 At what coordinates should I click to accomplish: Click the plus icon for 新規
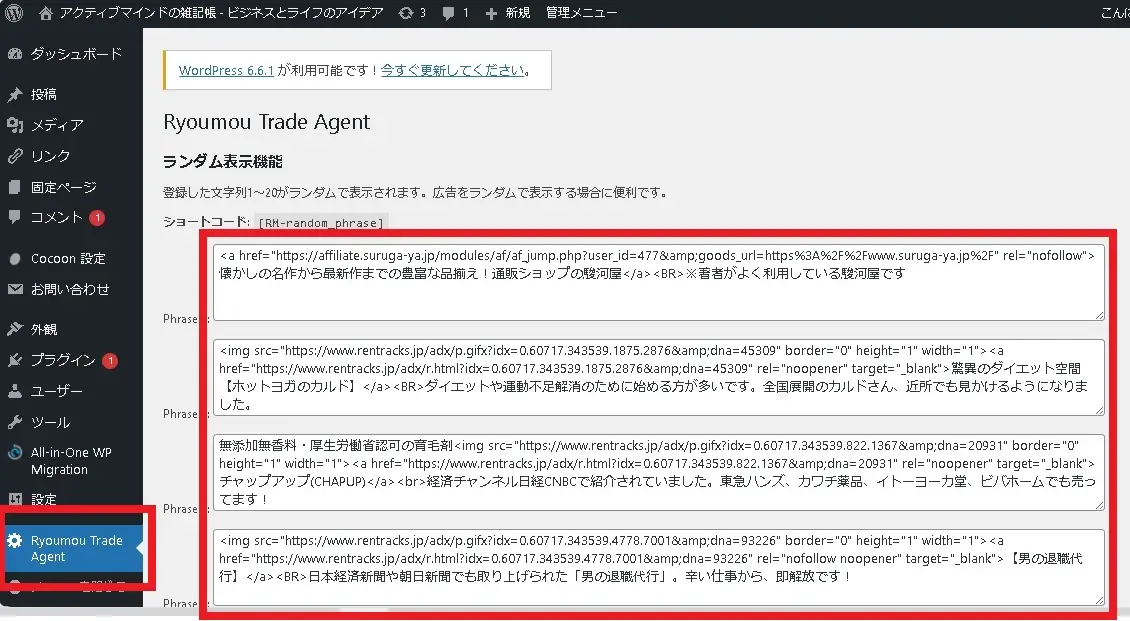coord(491,13)
